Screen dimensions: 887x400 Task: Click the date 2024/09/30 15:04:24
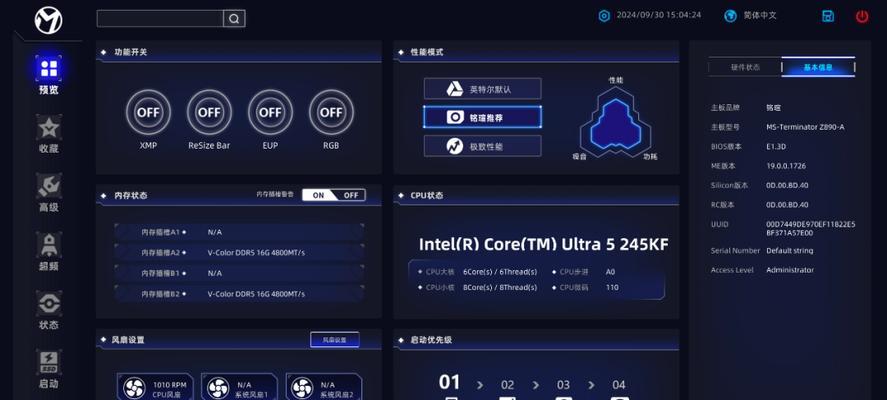pyautogui.click(x=659, y=15)
